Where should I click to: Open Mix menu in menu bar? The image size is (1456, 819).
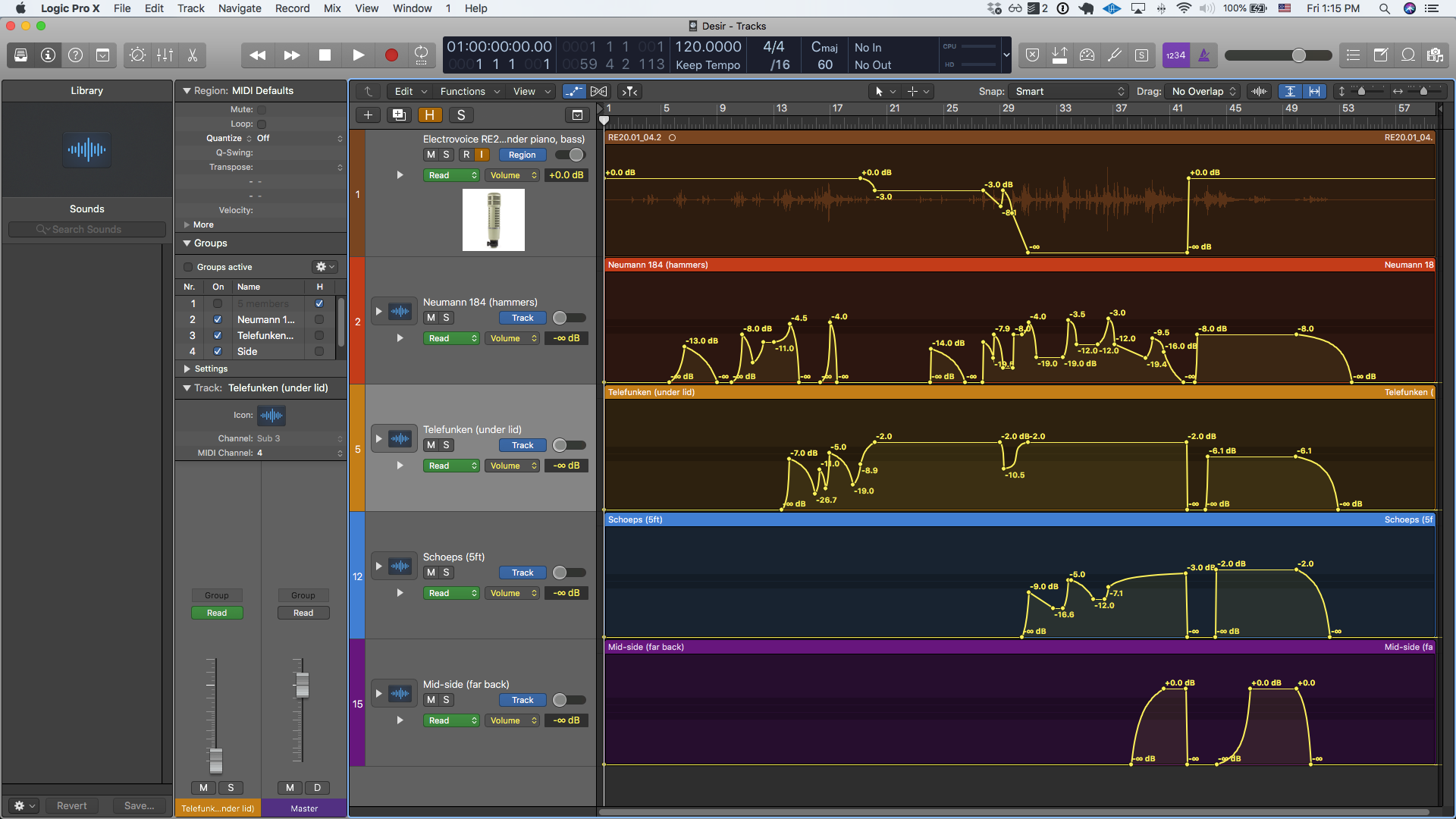point(332,8)
